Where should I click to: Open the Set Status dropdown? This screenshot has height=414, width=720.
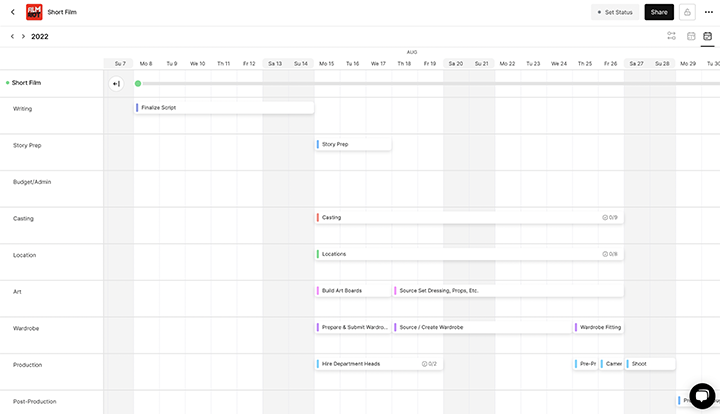614,12
